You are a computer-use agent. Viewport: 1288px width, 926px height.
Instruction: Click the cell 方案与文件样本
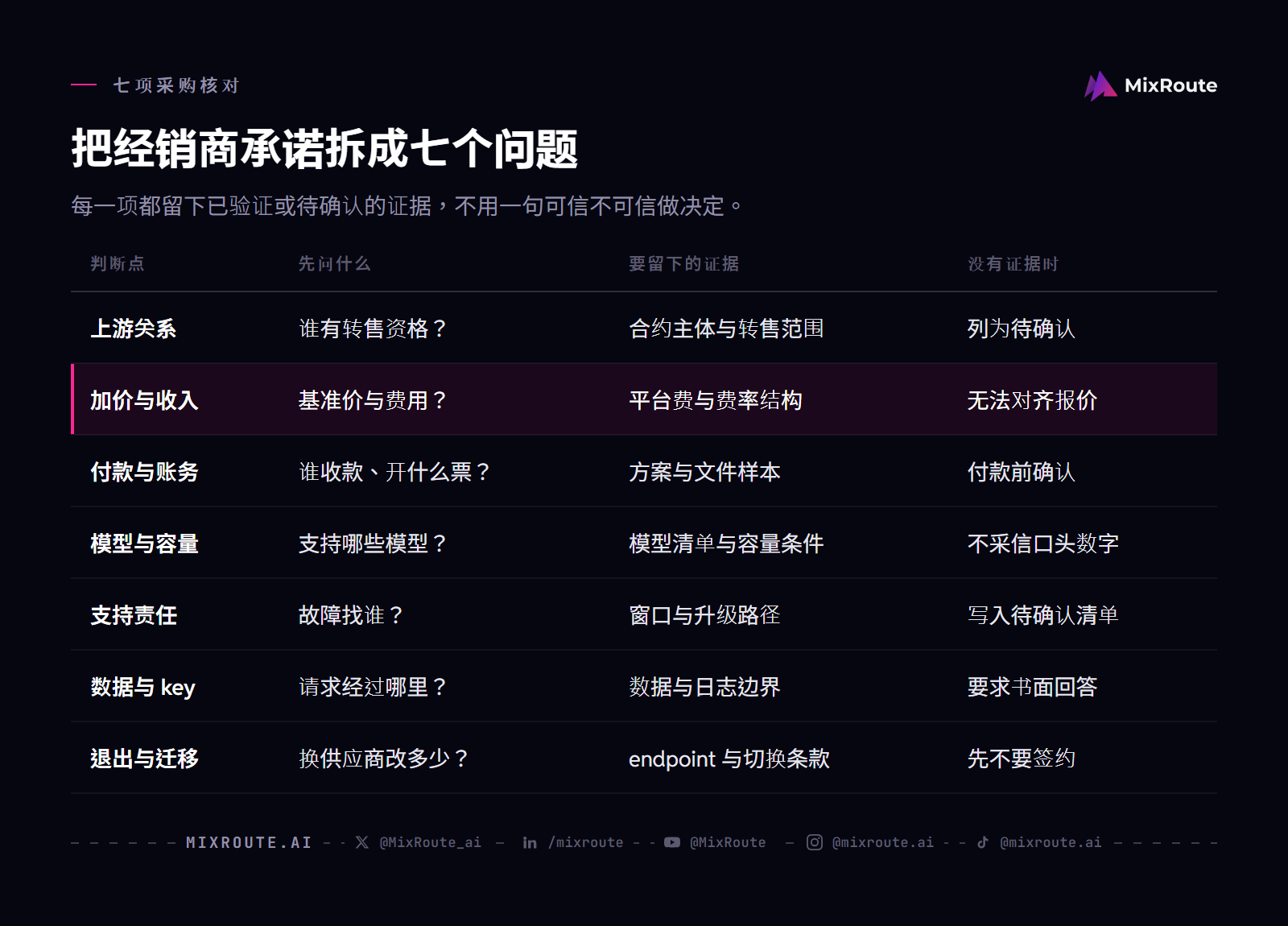704,472
